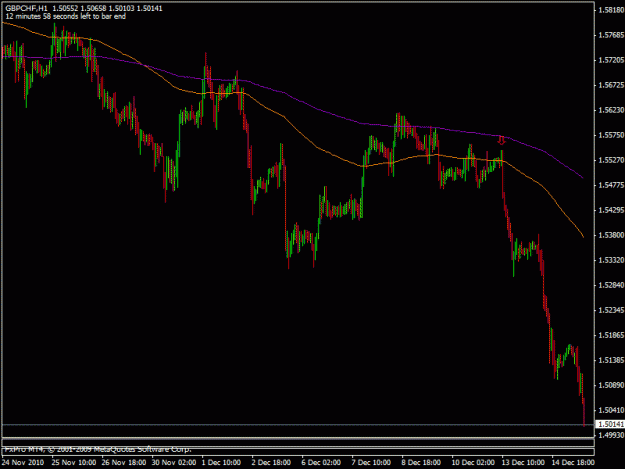Click price label 1.49930 on the axis
This screenshot has width=625, height=469.
(x=611, y=435)
